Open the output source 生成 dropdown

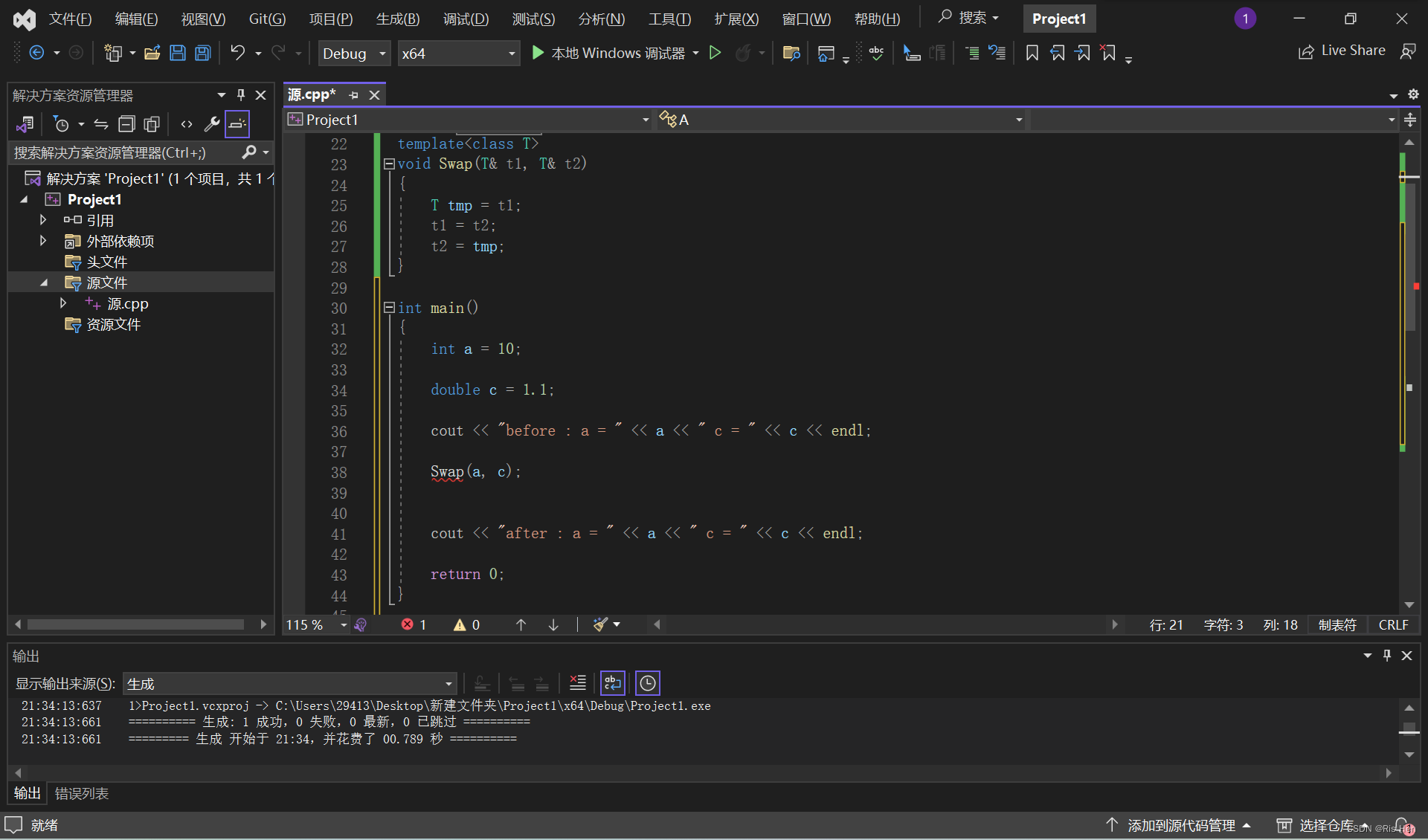(x=290, y=683)
